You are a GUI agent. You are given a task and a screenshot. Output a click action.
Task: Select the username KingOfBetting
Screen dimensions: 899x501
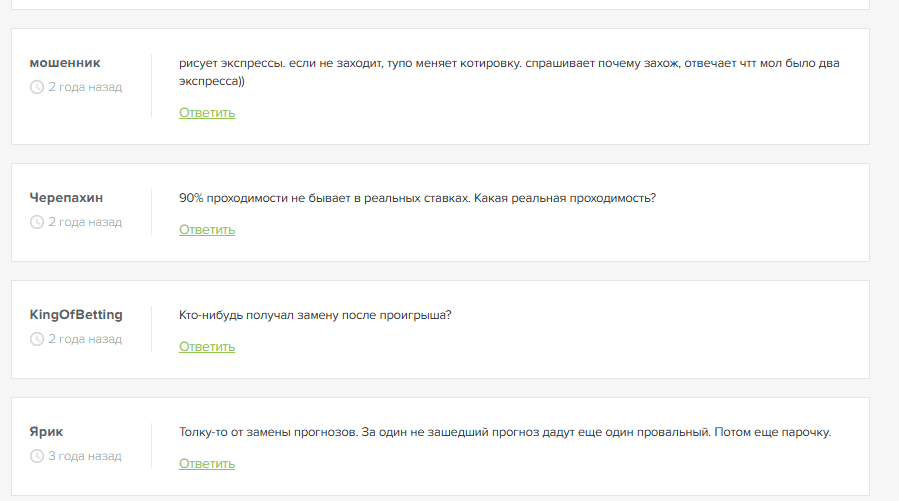pyautogui.click(x=76, y=315)
